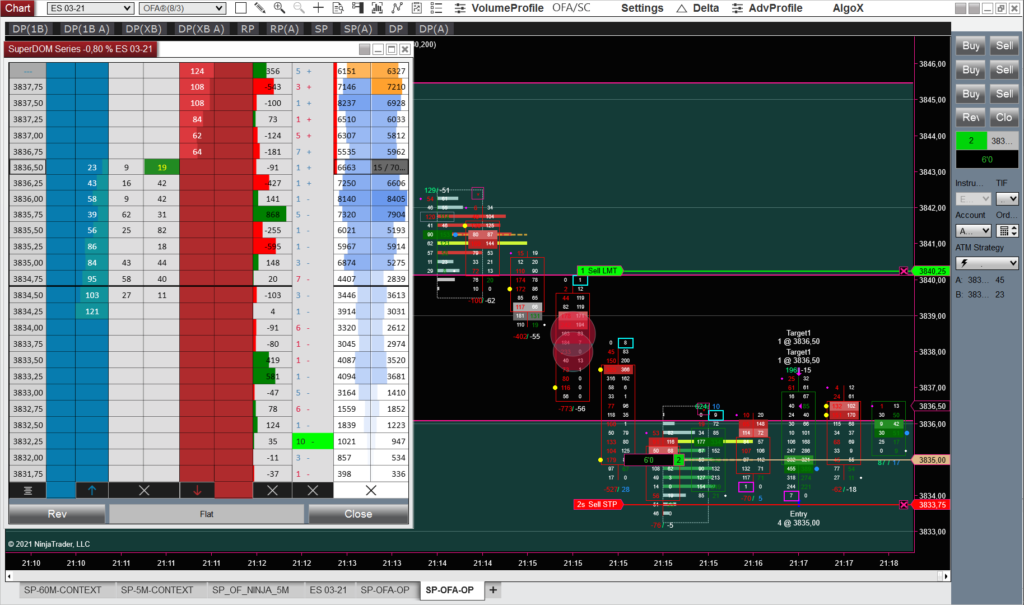Open the OFA®(8/3) interval dropdown
This screenshot has width=1024, height=605.
[182, 8]
